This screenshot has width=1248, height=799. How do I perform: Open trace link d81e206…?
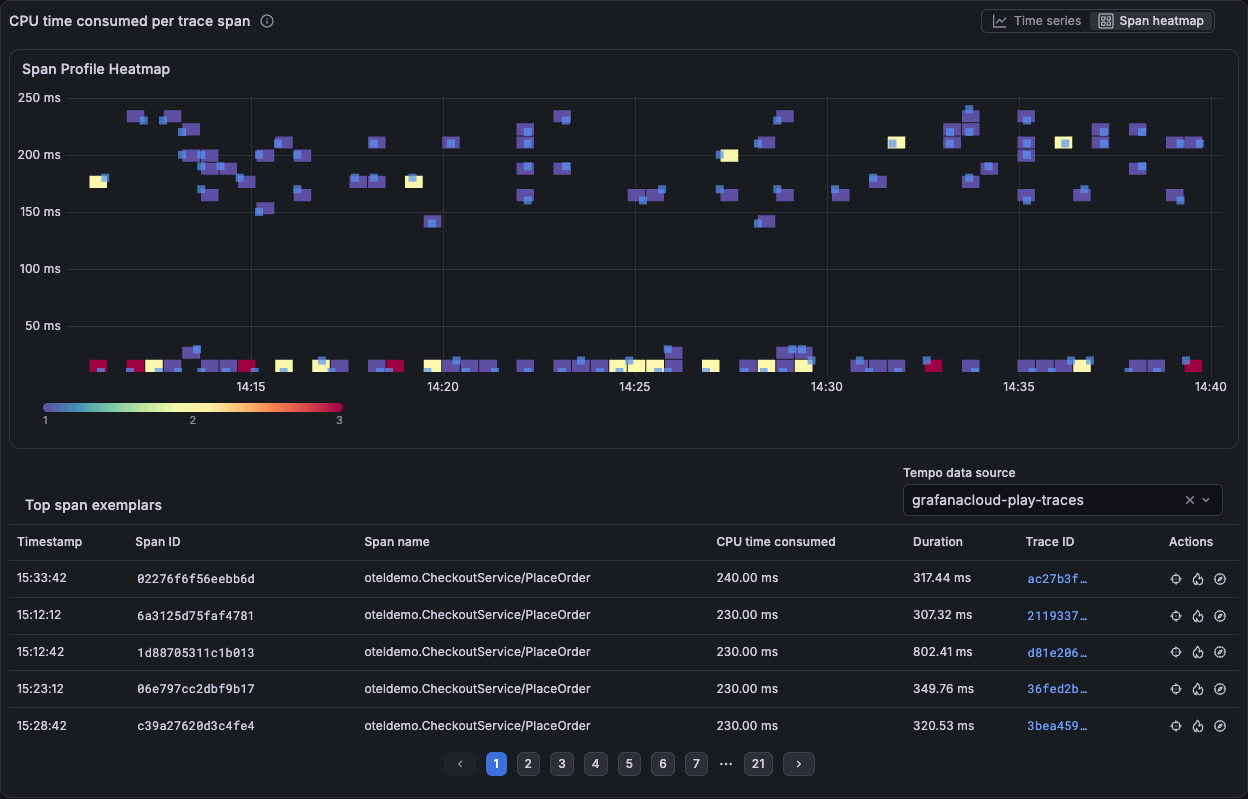[1057, 652]
